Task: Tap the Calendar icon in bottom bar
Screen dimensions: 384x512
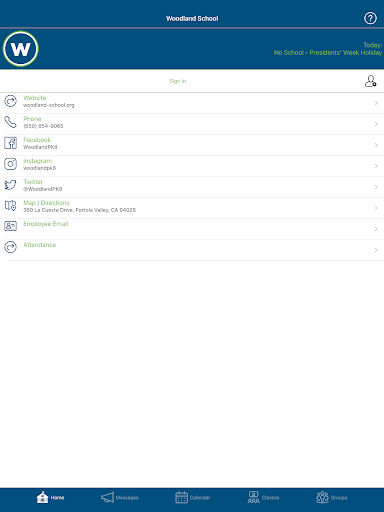Action: click(x=181, y=497)
